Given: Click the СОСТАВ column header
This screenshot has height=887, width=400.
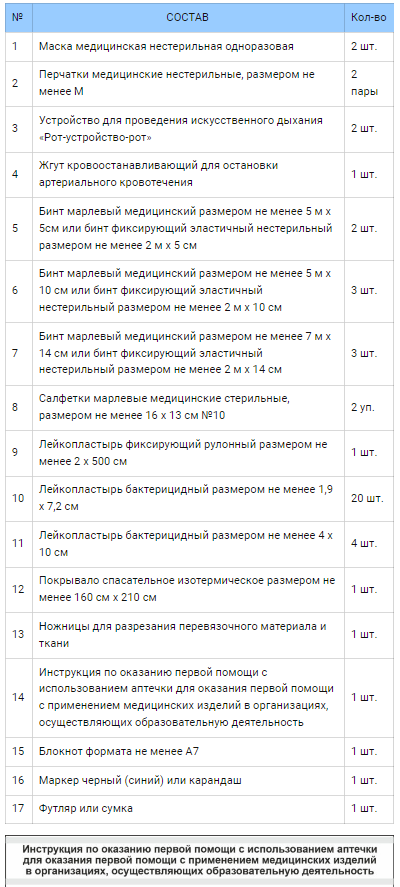Looking at the screenshot, I should tap(188, 18).
